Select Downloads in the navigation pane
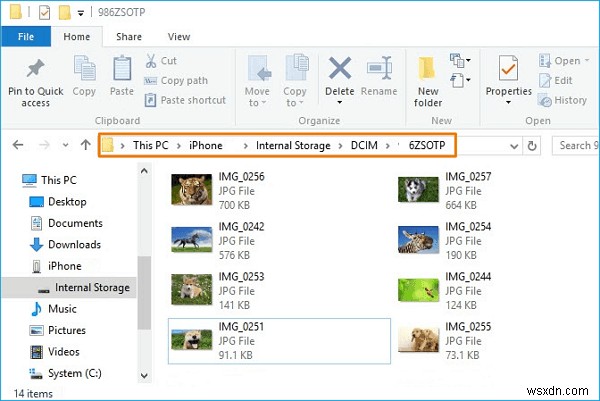 point(74,244)
